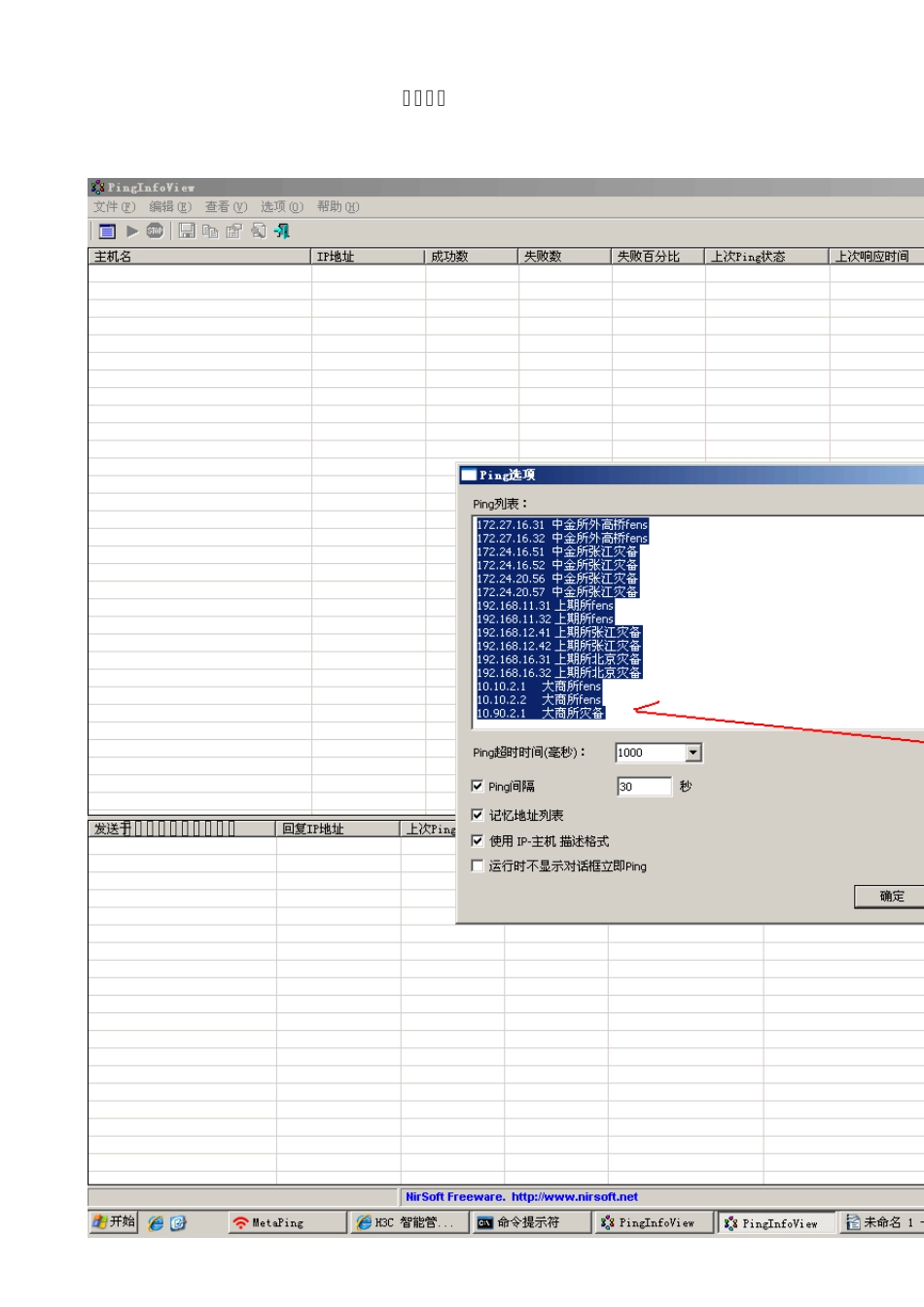924x1307 pixels.
Task: Open the 选项(O) menu
Action: click(281, 207)
